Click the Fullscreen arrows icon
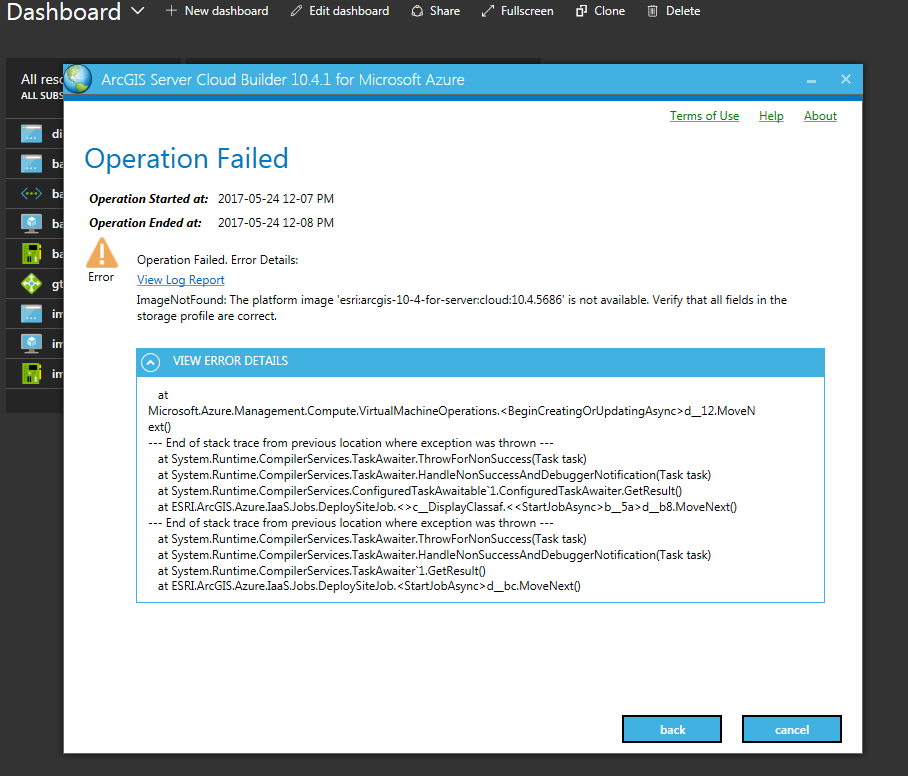The width and height of the screenshot is (908, 776). click(x=488, y=11)
